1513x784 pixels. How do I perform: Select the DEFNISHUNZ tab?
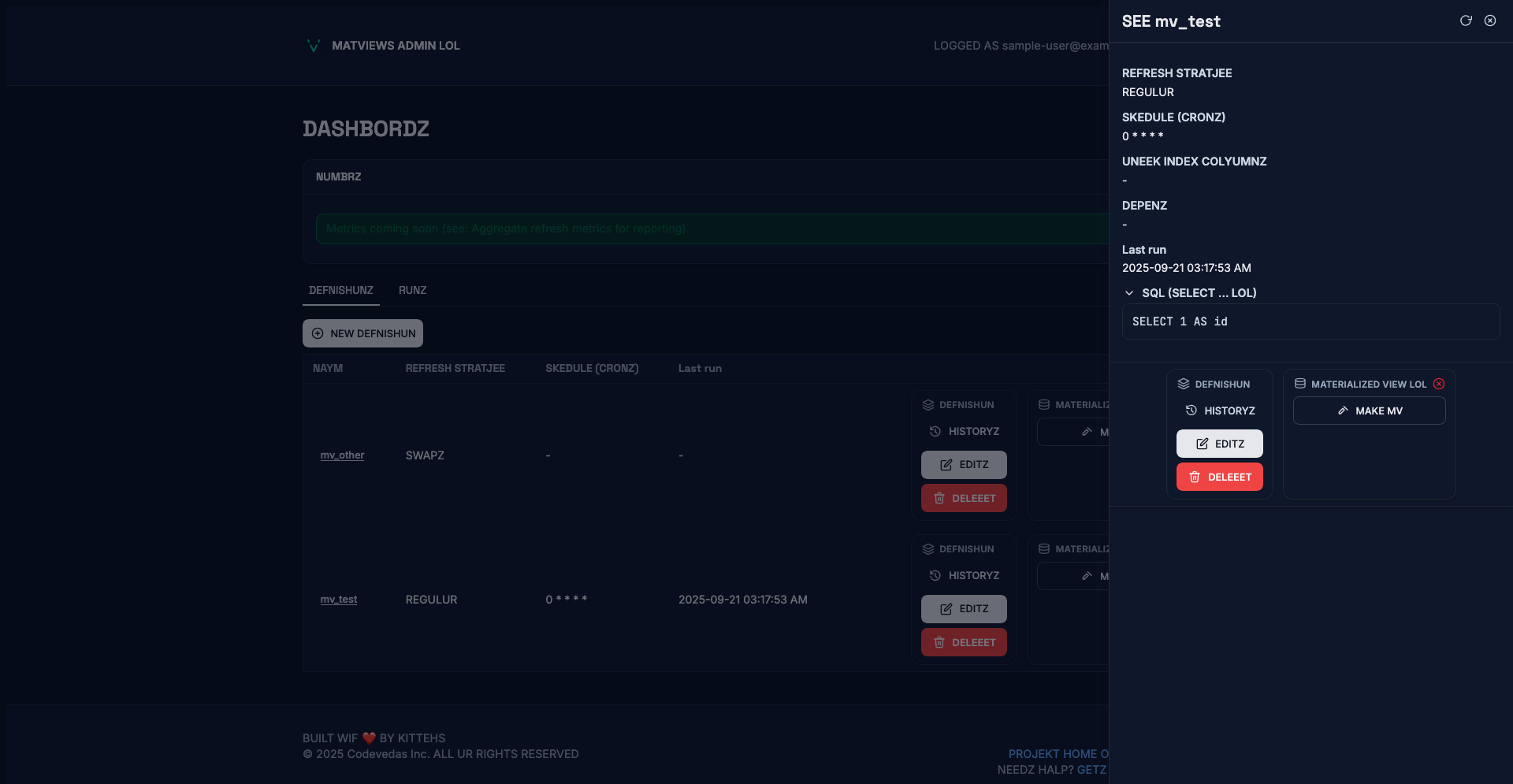click(340, 290)
